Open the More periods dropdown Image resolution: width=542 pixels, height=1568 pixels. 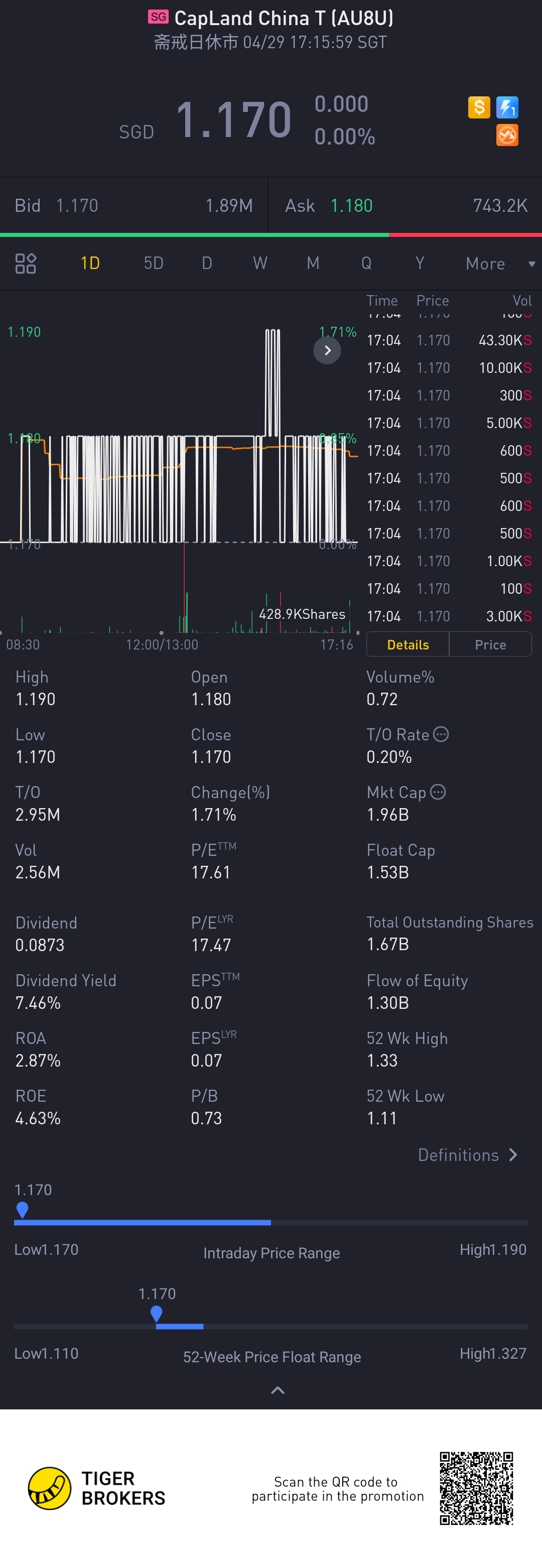[x=500, y=264]
